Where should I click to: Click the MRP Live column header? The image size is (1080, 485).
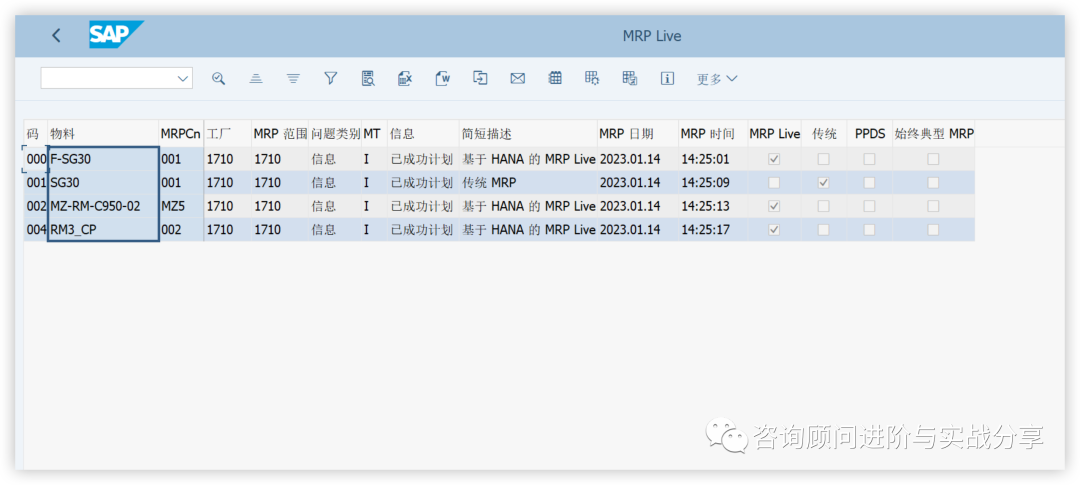pos(774,134)
